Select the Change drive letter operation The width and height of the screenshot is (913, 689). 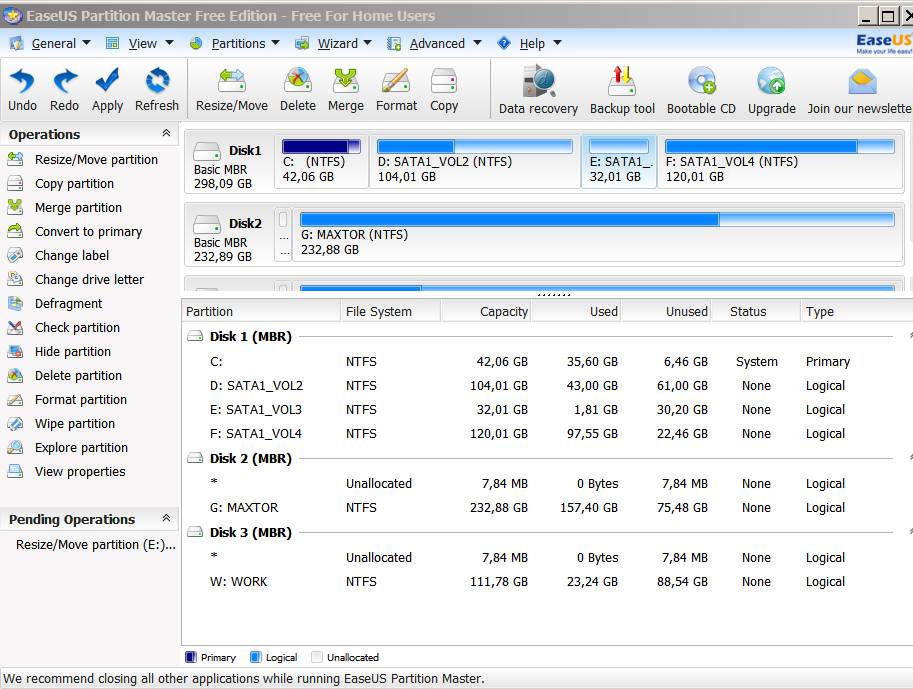point(75,280)
